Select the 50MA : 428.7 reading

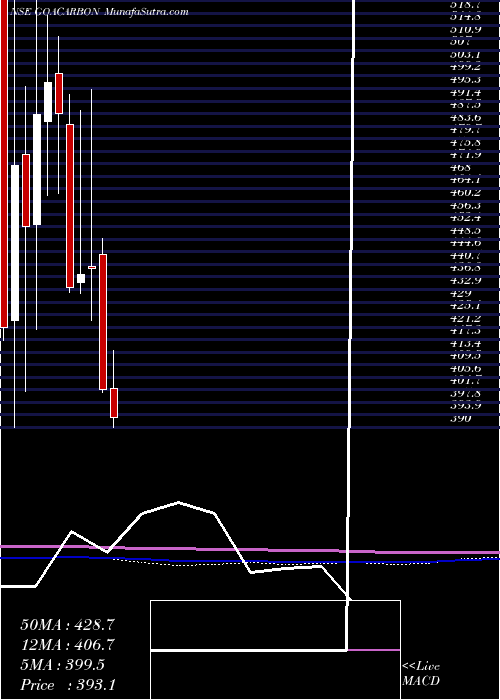coord(67,625)
